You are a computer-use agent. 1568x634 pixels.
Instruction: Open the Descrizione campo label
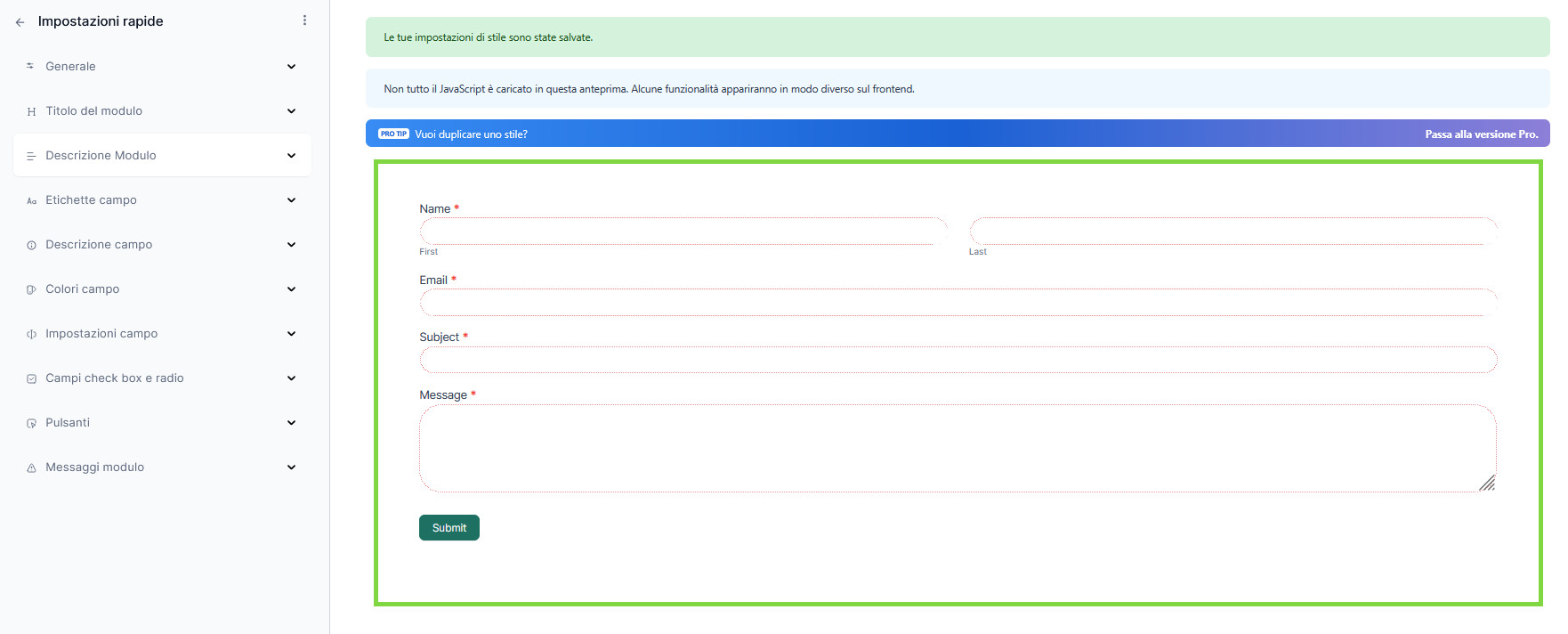pyautogui.click(x=99, y=244)
